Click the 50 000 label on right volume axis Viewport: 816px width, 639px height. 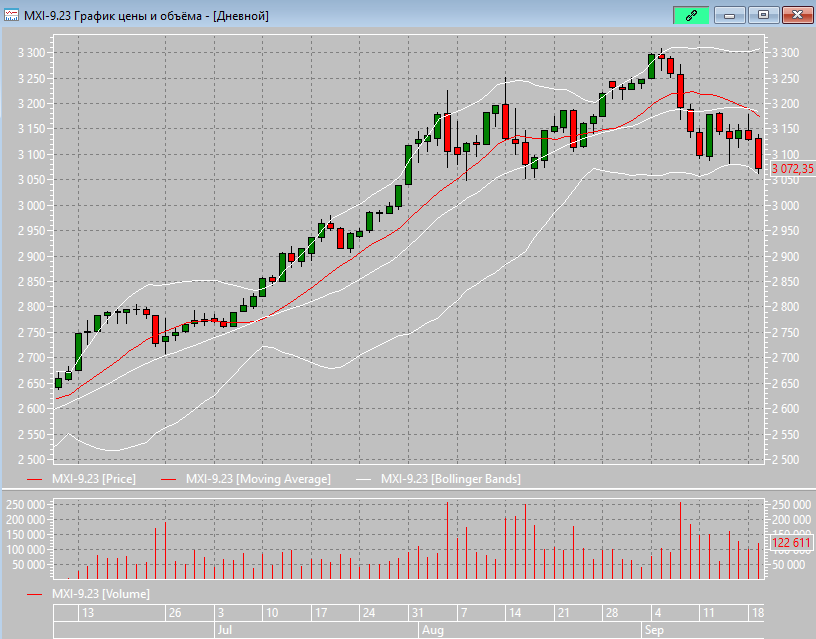click(786, 565)
